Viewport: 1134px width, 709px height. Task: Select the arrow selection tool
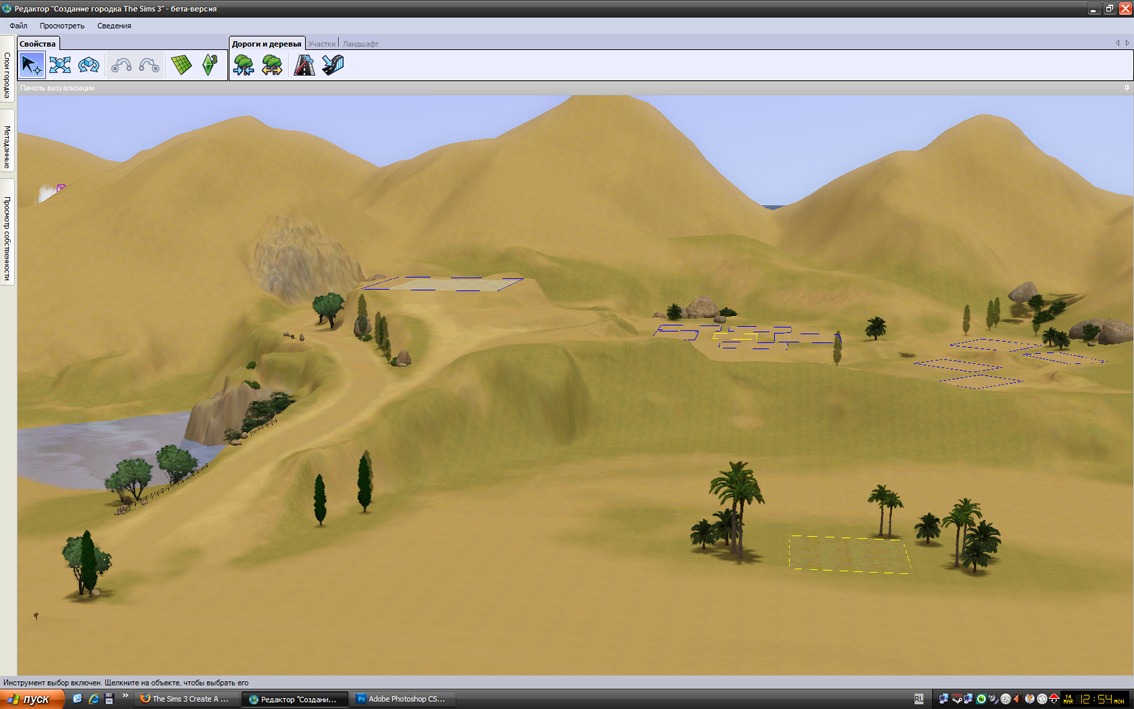[31, 65]
